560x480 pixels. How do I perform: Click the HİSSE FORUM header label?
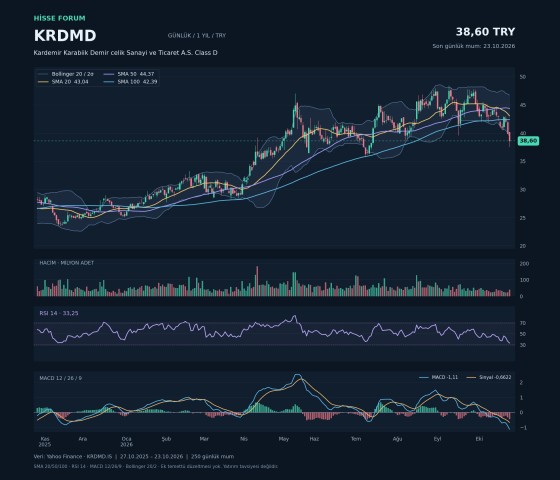point(60,18)
